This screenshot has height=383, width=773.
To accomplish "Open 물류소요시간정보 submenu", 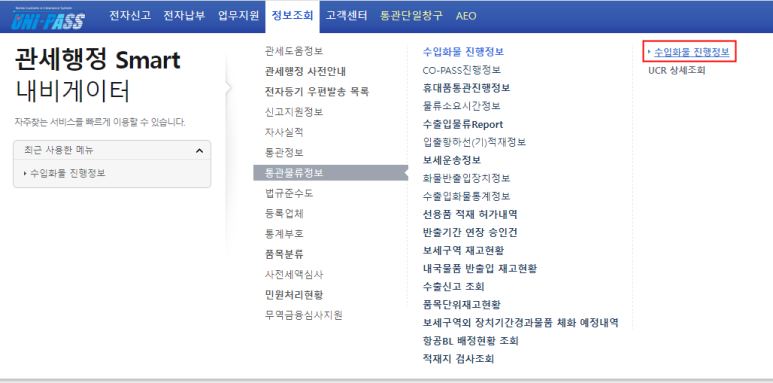I will coord(461,106).
